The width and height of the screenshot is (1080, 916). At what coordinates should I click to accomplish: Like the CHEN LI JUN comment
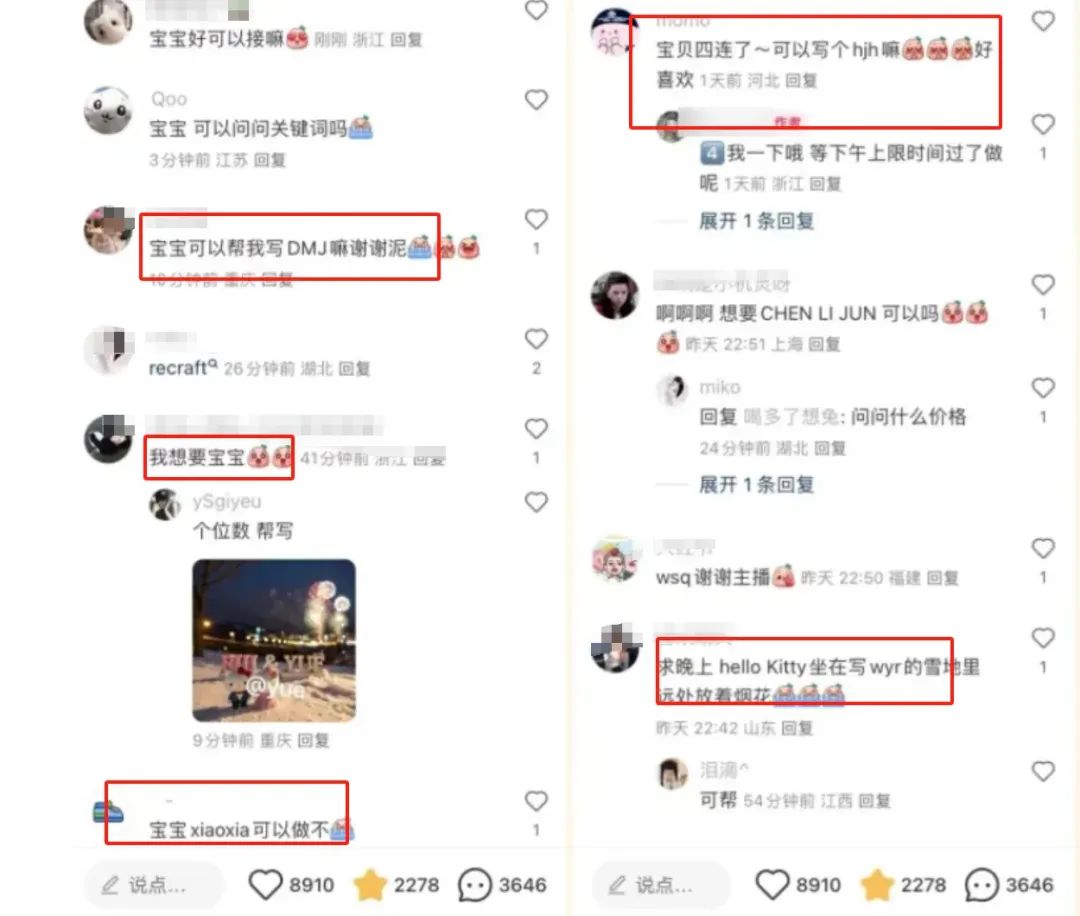tap(1043, 284)
